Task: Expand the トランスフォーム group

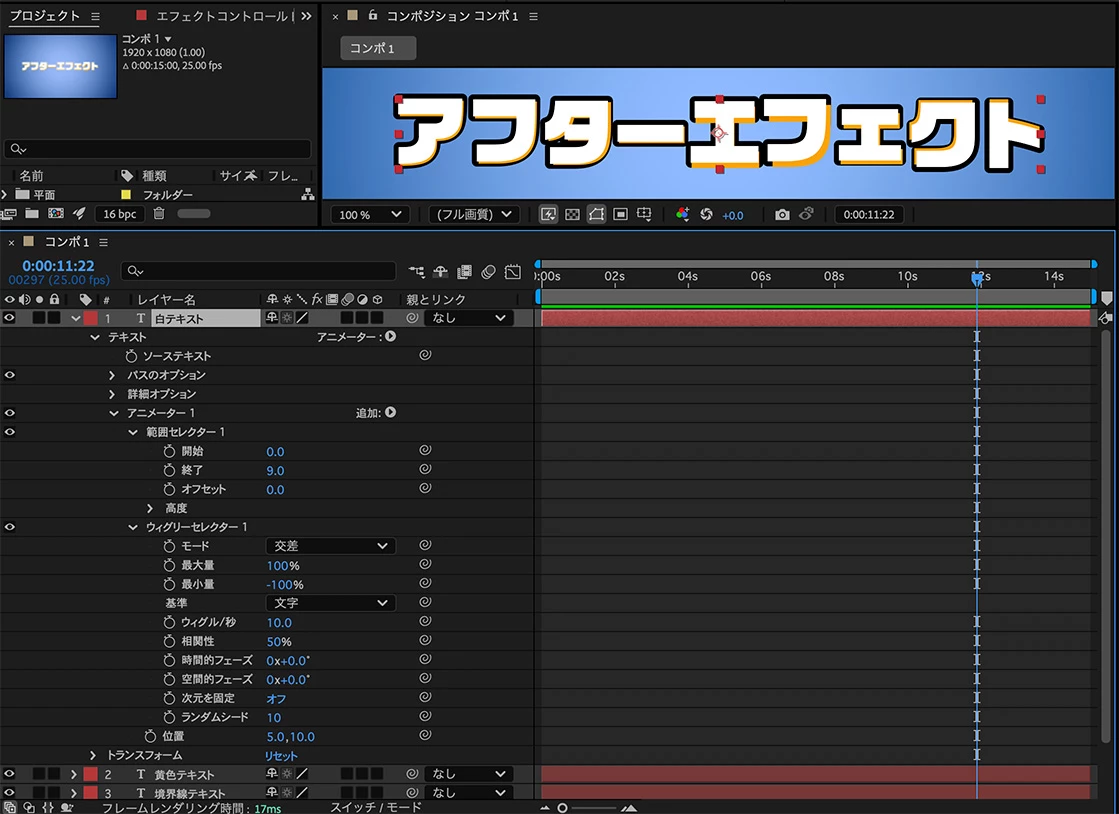Action: coord(93,755)
